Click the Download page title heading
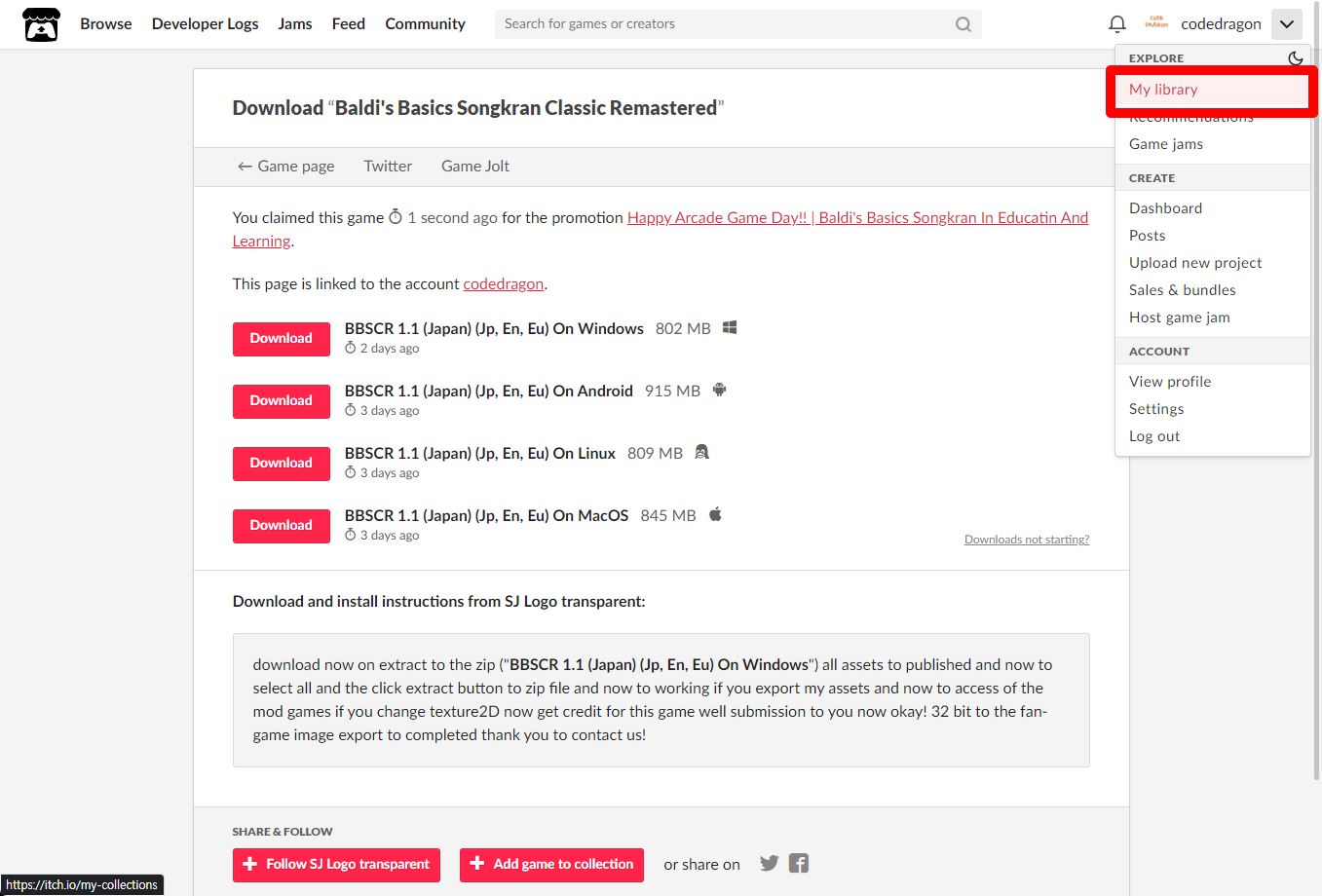The width and height of the screenshot is (1322, 896). click(478, 108)
